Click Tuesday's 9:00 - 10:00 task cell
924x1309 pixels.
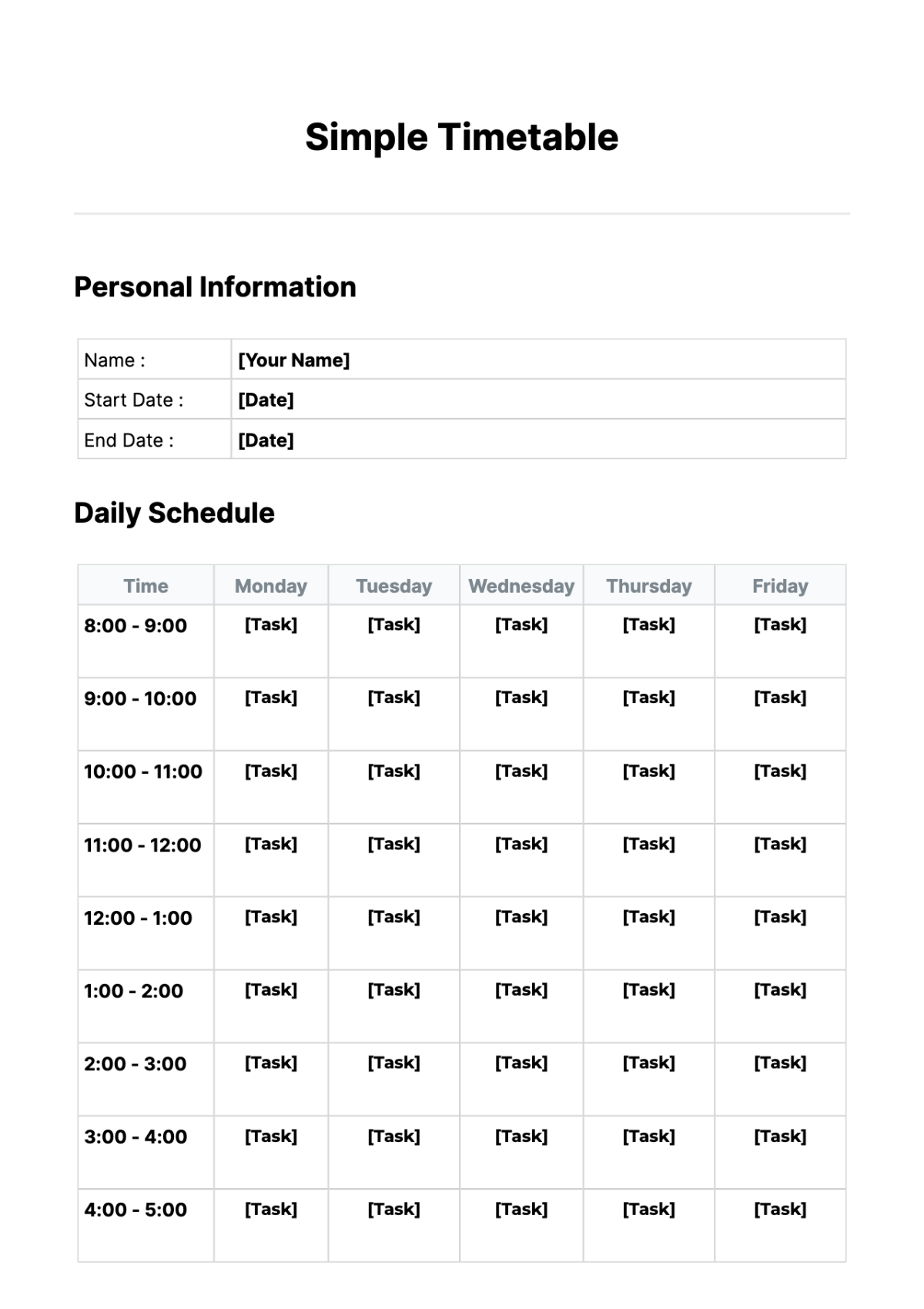coord(393,698)
